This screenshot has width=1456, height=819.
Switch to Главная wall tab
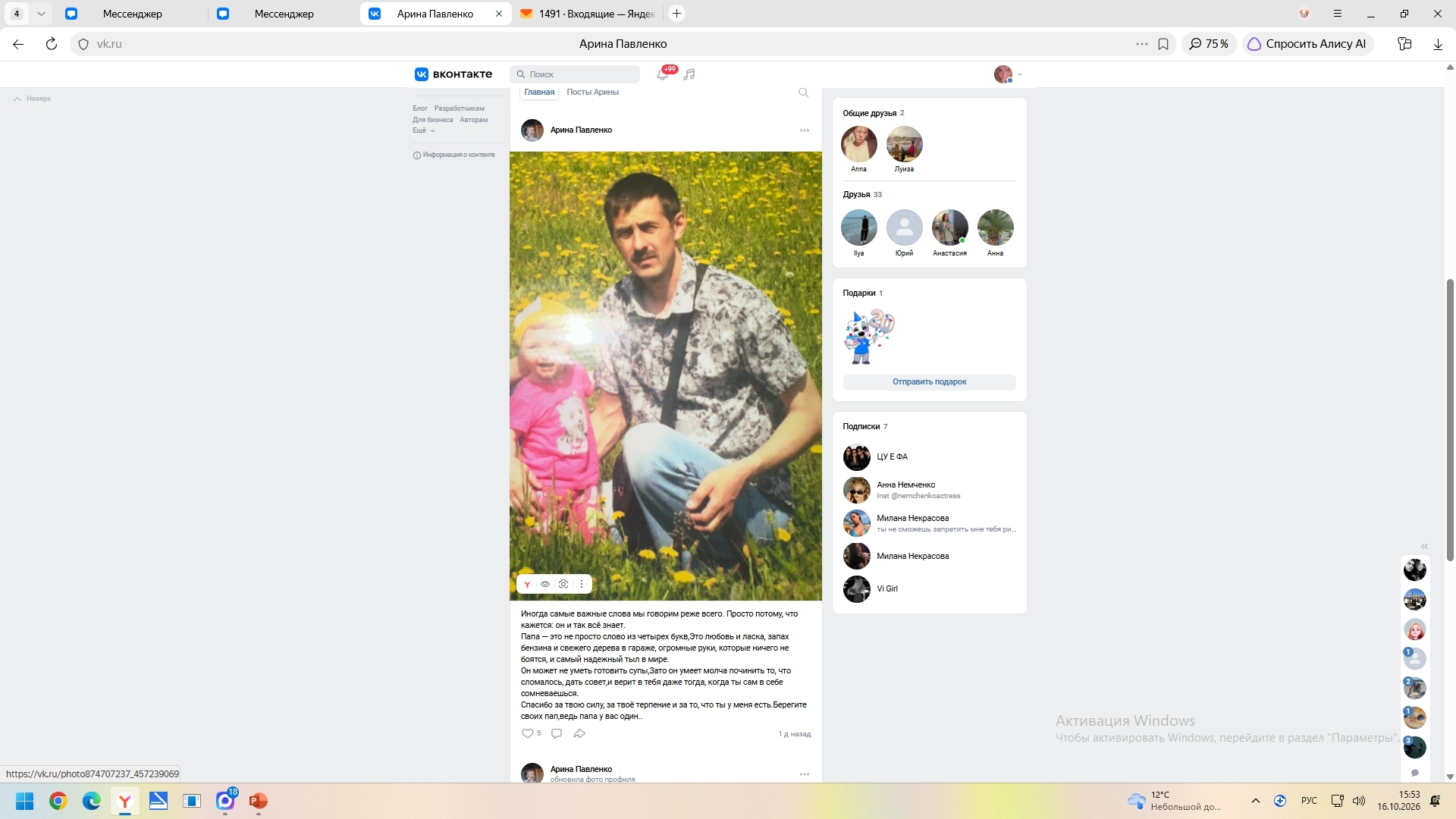(x=539, y=93)
